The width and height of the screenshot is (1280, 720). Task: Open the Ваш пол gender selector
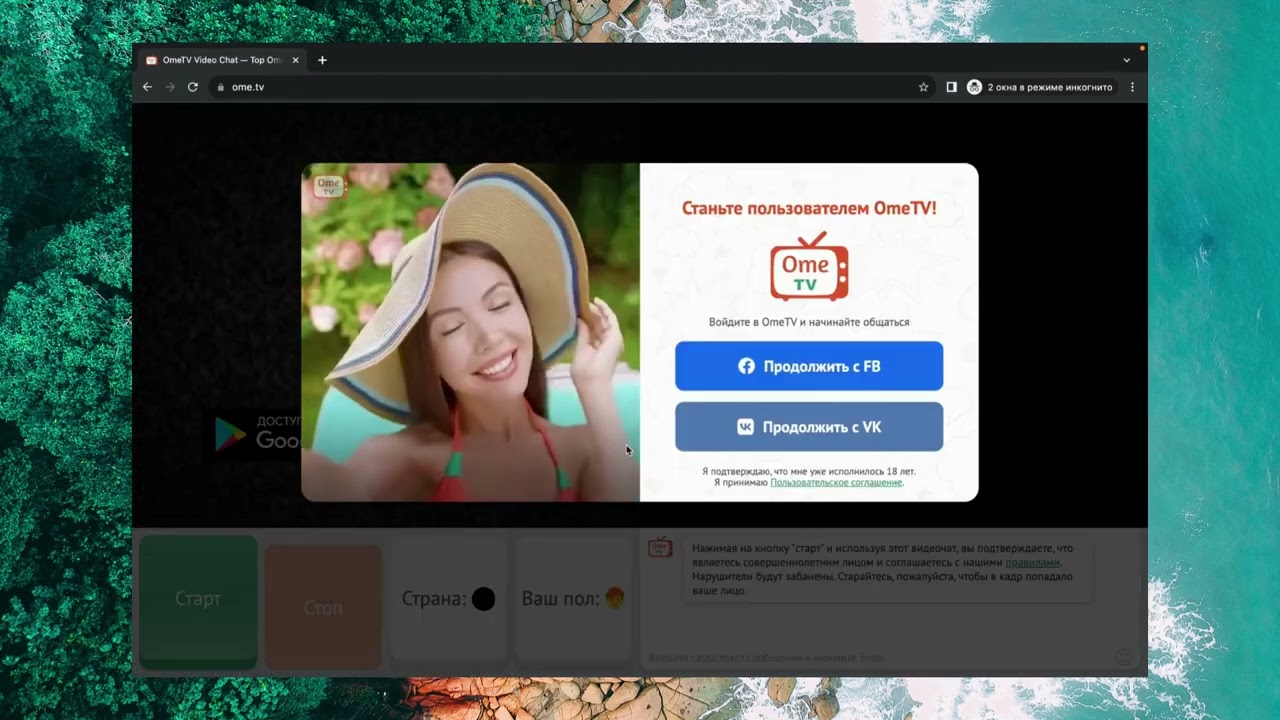[x=573, y=599]
